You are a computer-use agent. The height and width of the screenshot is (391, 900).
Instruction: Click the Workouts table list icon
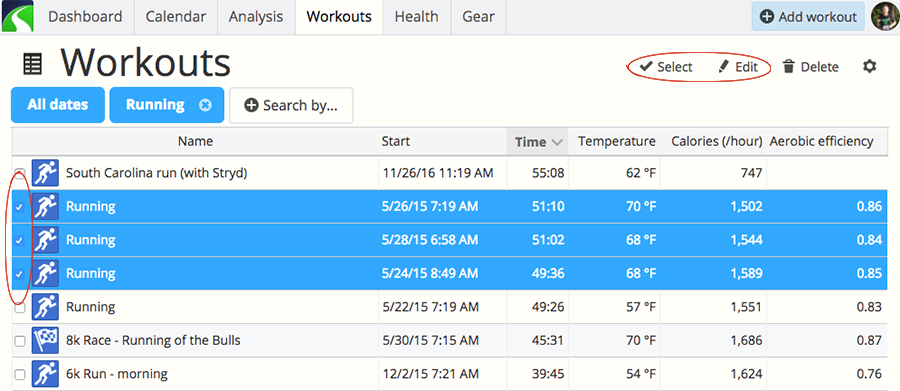pyautogui.click(x=32, y=64)
